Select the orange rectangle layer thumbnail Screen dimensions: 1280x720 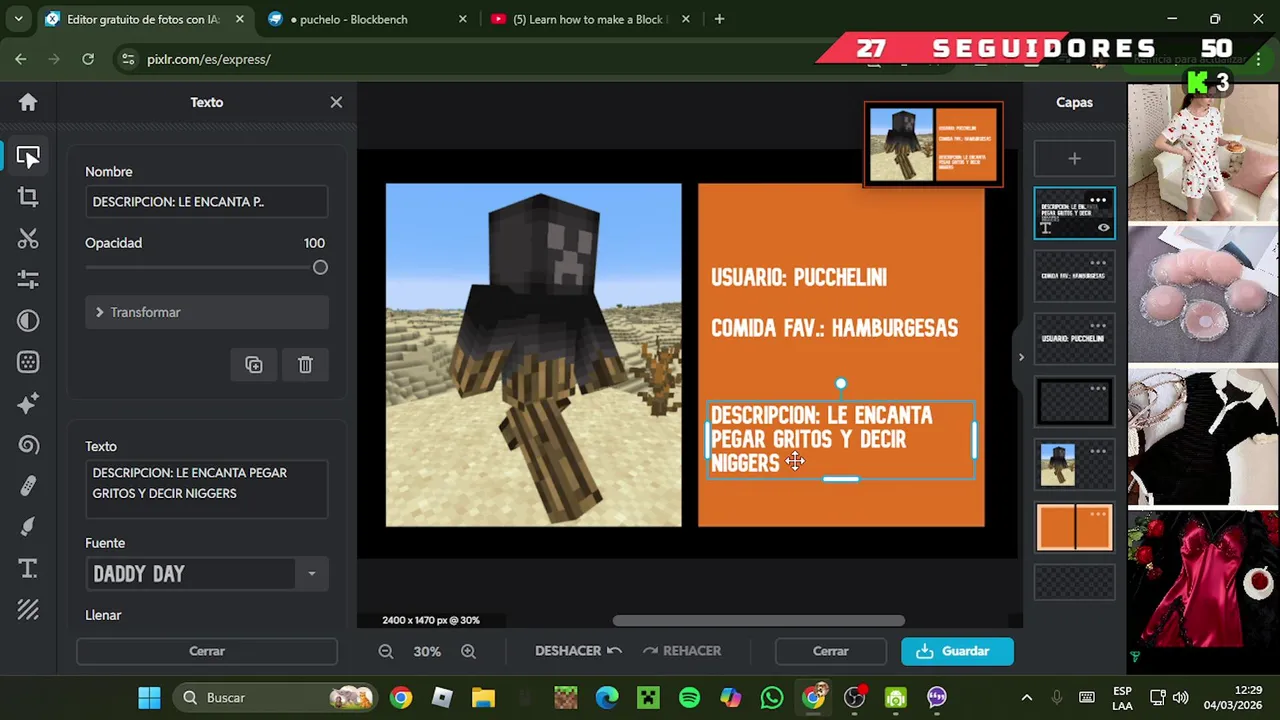(1074, 528)
